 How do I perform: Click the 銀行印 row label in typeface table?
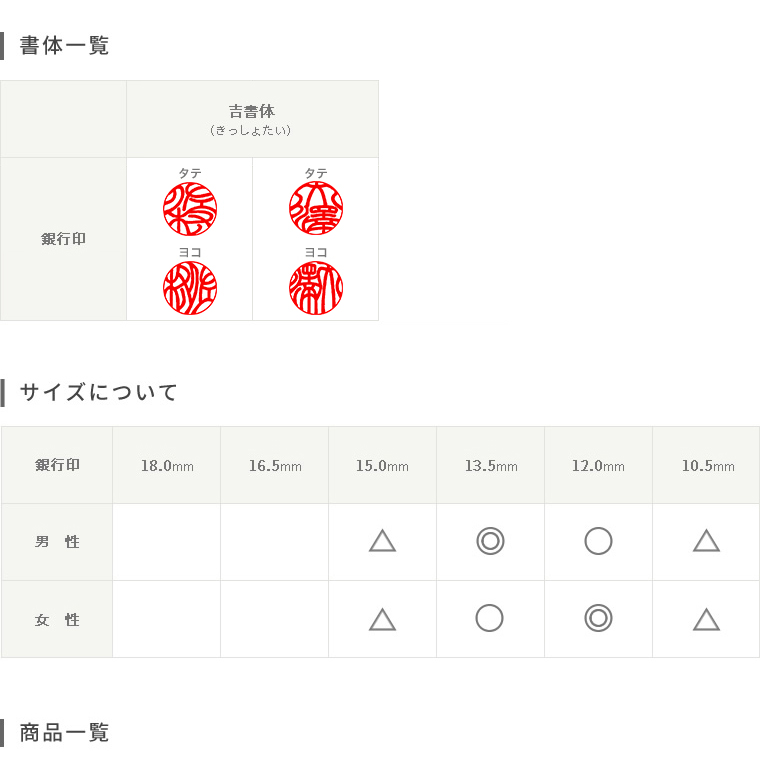click(64, 239)
